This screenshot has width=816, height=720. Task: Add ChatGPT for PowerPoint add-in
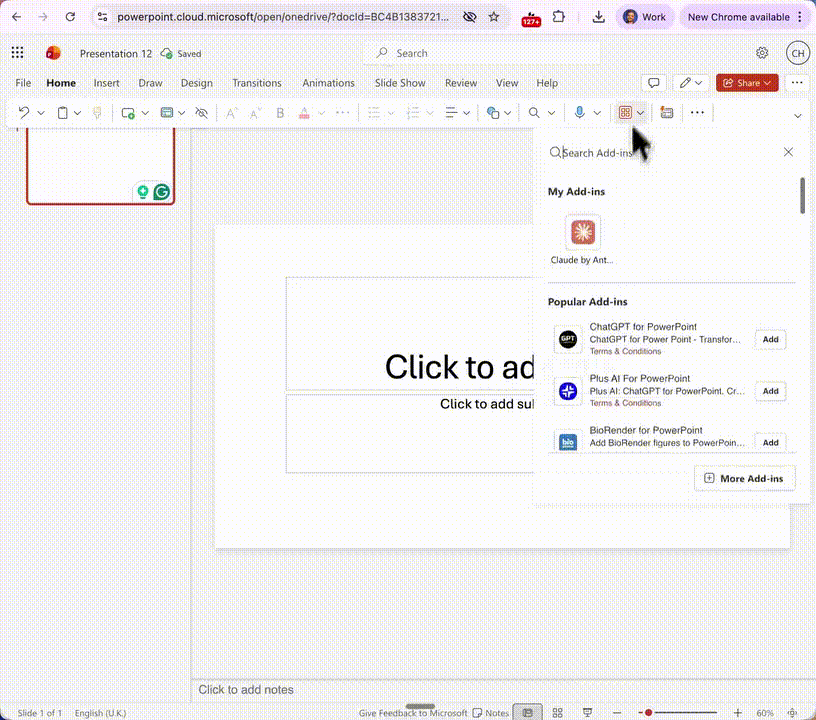coord(770,339)
